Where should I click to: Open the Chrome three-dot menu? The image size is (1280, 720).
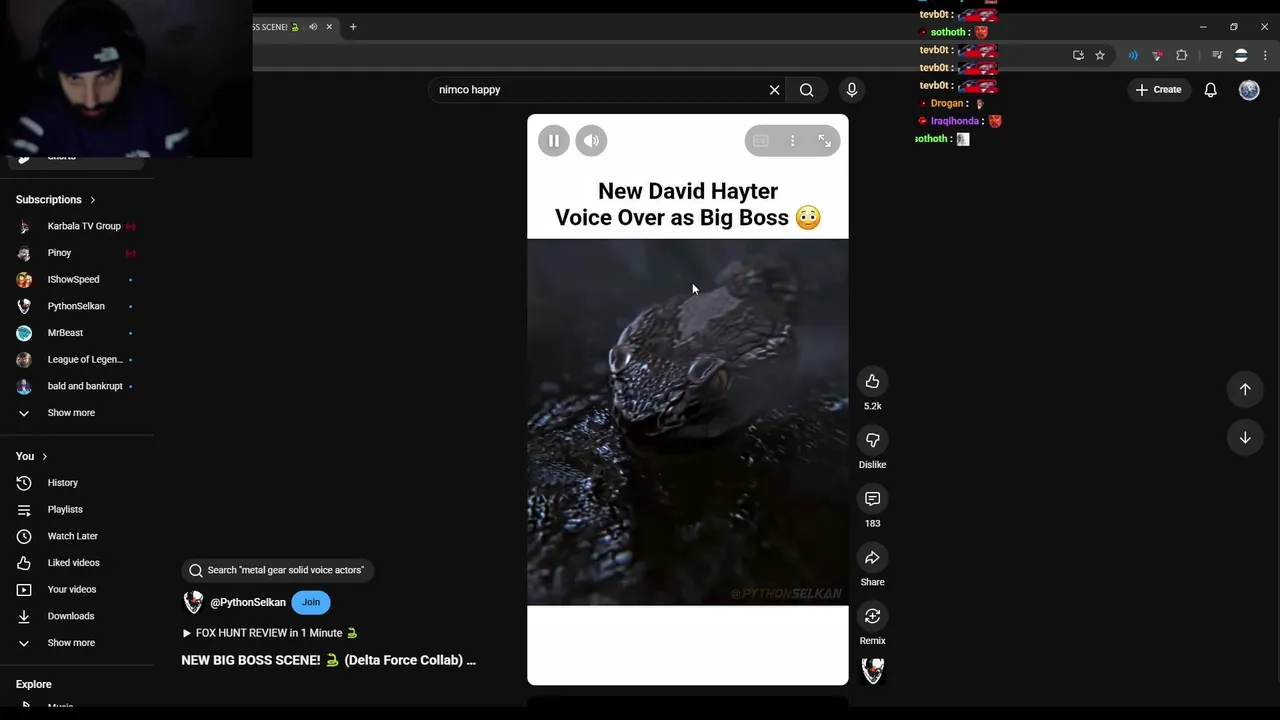1265,55
